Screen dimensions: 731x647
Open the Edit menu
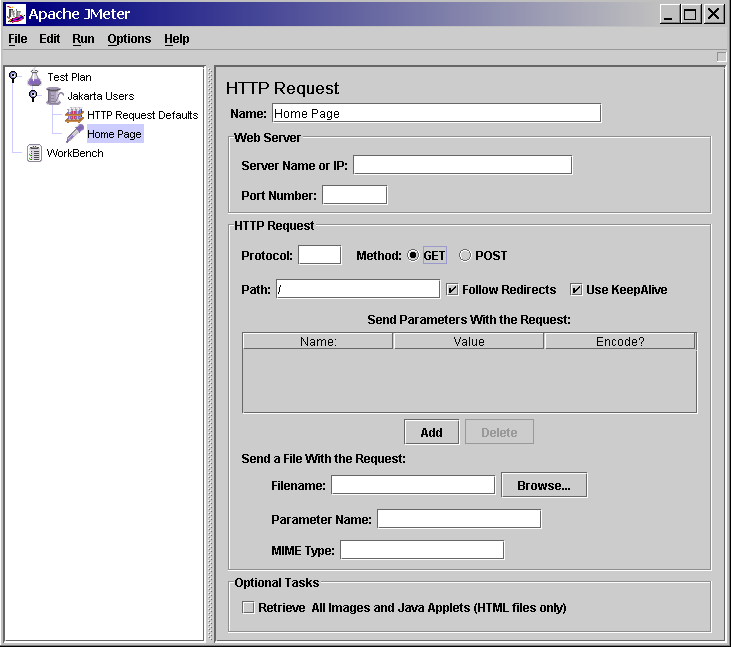point(49,39)
